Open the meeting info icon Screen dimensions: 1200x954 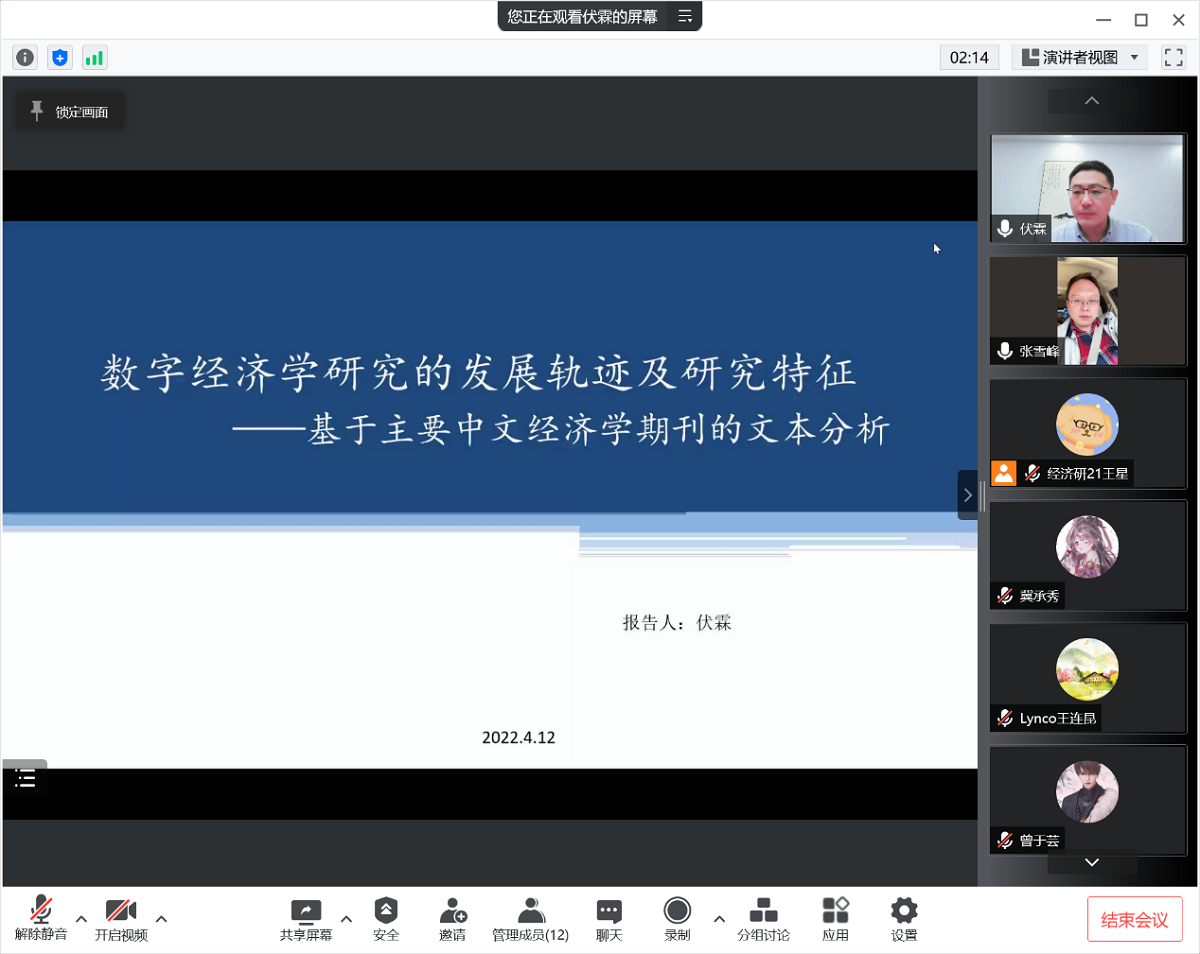point(25,58)
